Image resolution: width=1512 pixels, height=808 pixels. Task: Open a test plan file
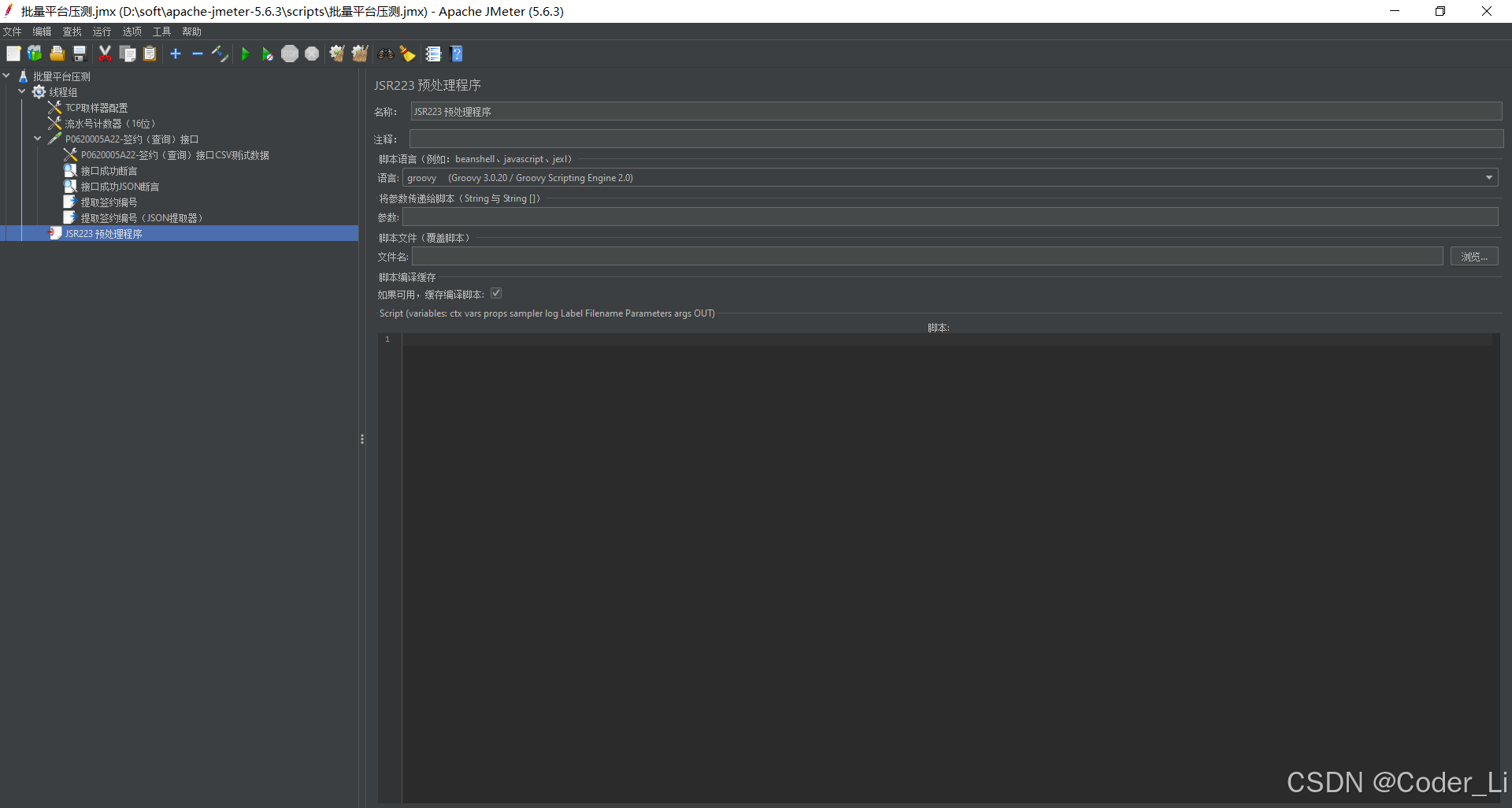coord(57,54)
